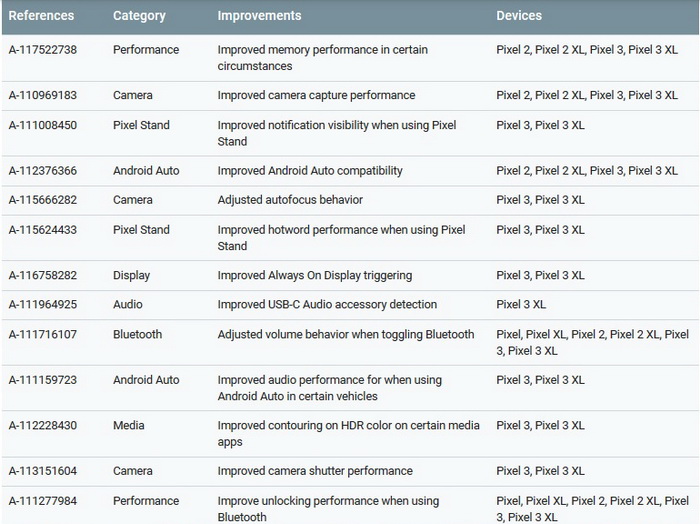Select the Bluetooth category cell

pos(138,334)
